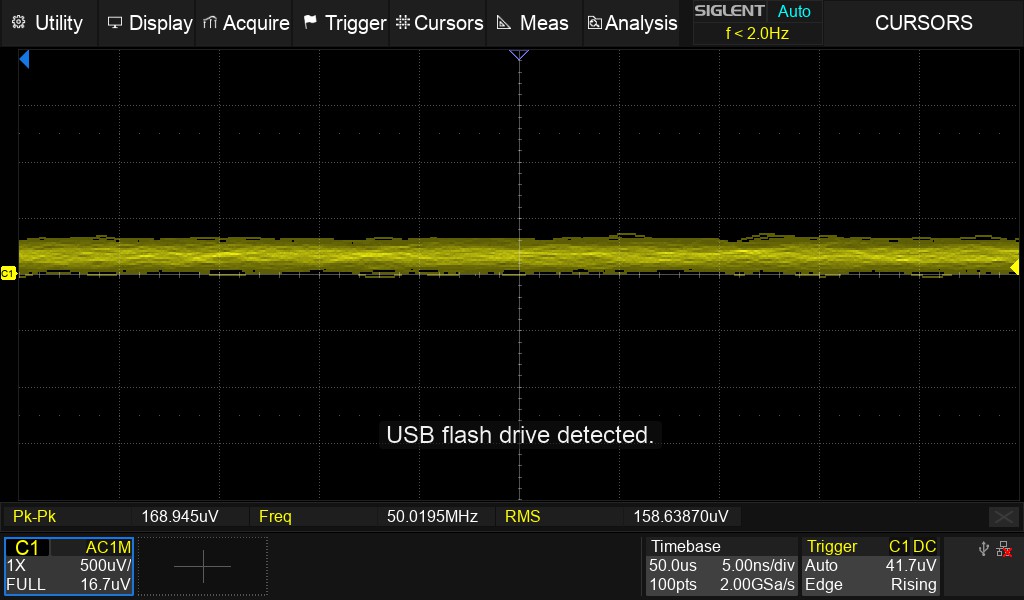Open the Timebase settings box
This screenshot has width=1024, height=600.
720,566
